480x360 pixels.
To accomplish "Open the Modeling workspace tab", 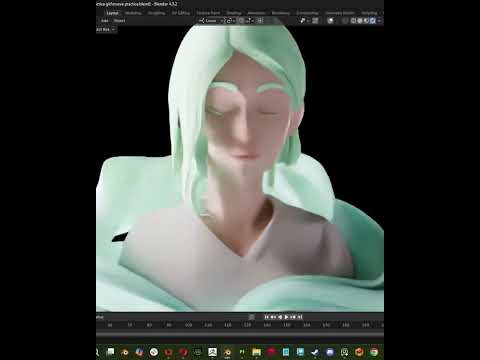I will pos(133,13).
